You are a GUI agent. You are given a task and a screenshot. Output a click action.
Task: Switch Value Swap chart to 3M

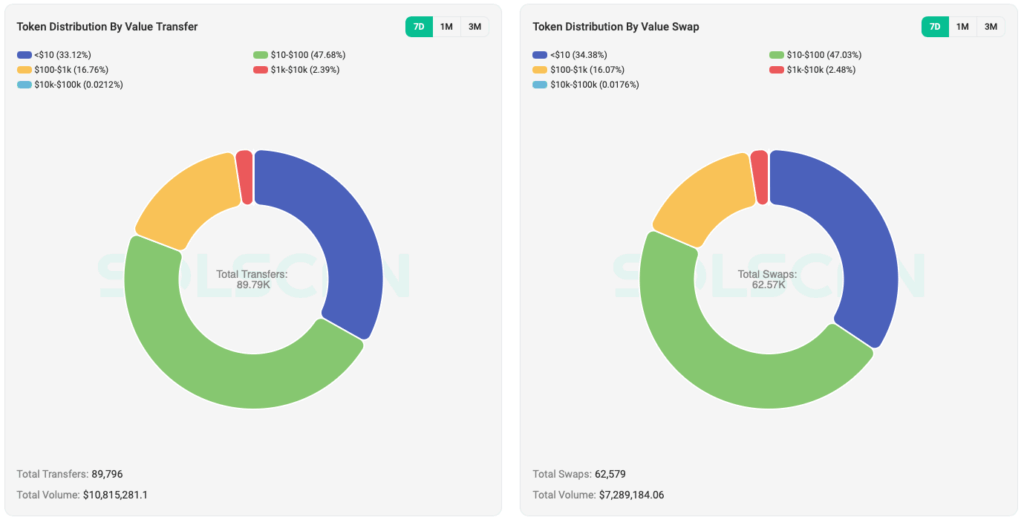[990, 27]
